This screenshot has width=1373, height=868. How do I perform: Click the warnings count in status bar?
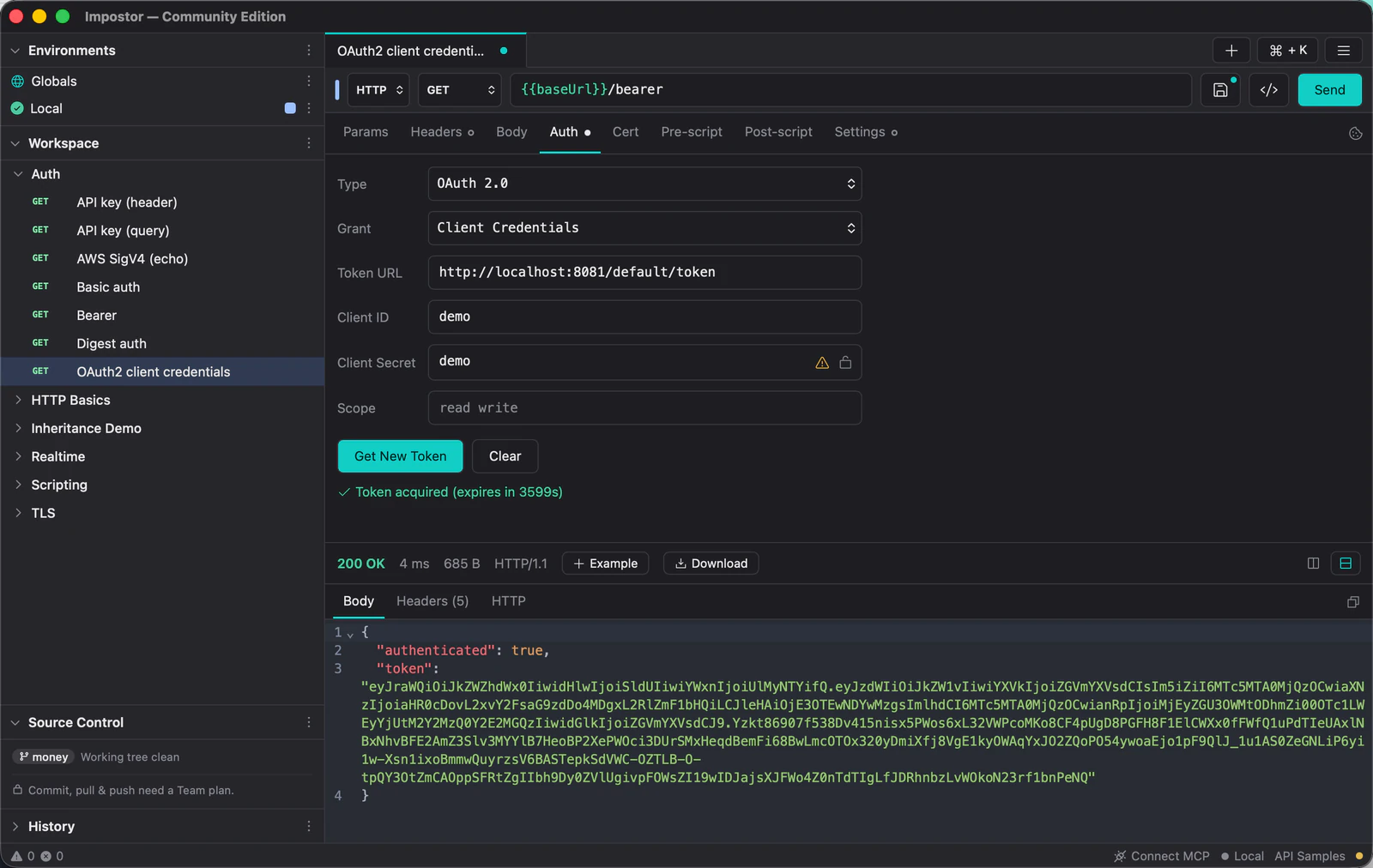pyautogui.click(x=23, y=856)
